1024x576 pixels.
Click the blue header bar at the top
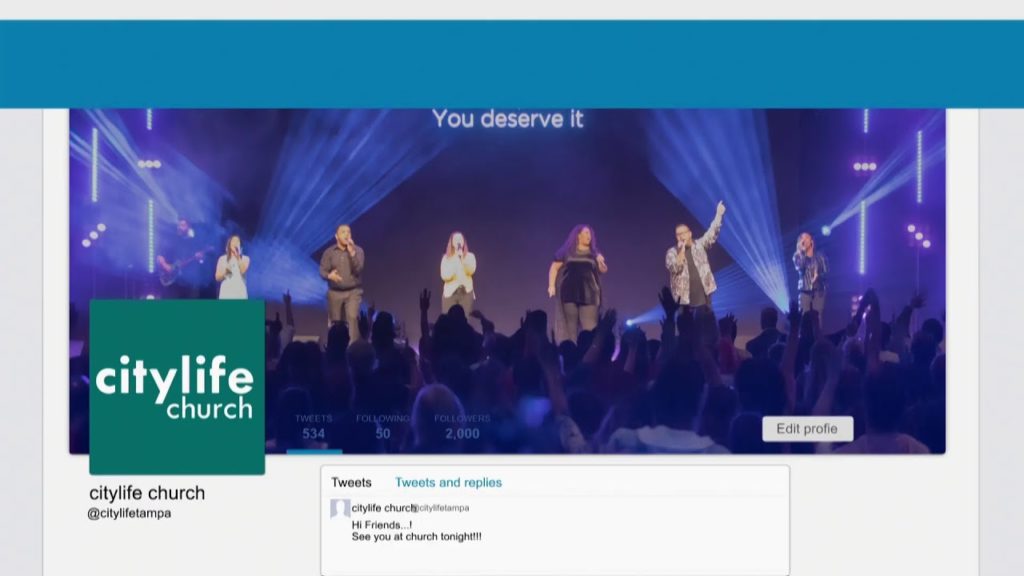(512, 64)
